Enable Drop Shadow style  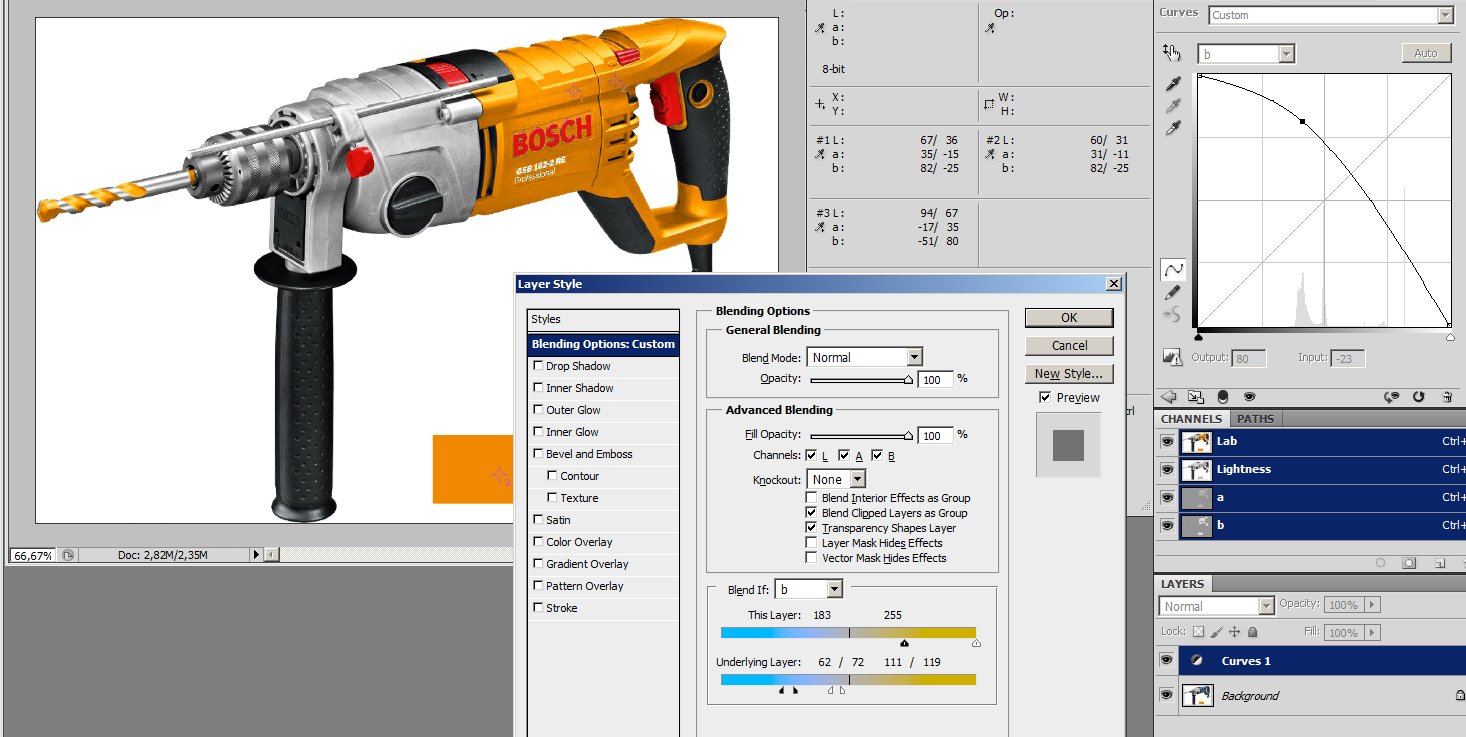point(539,366)
